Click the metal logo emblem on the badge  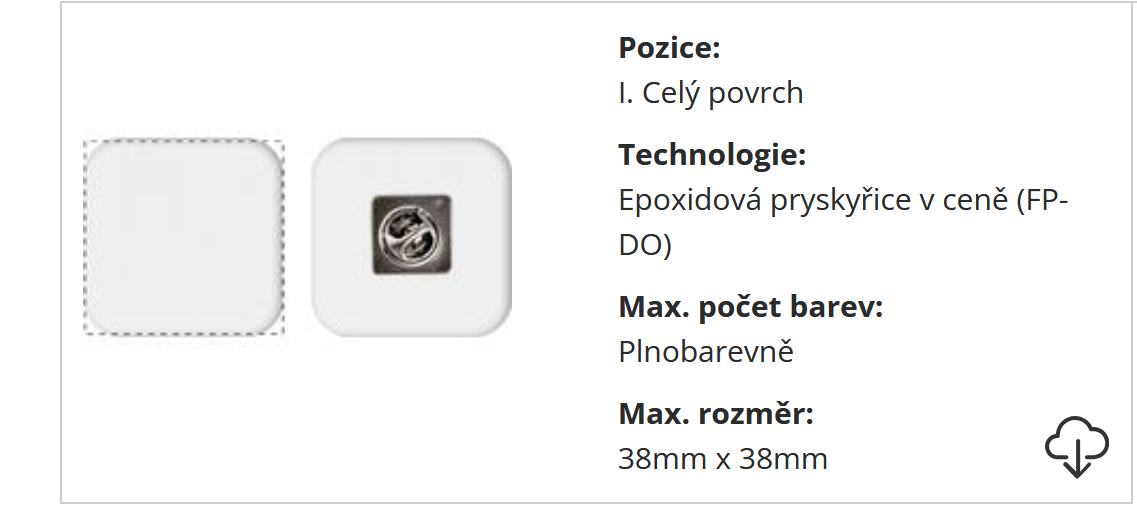click(x=411, y=236)
